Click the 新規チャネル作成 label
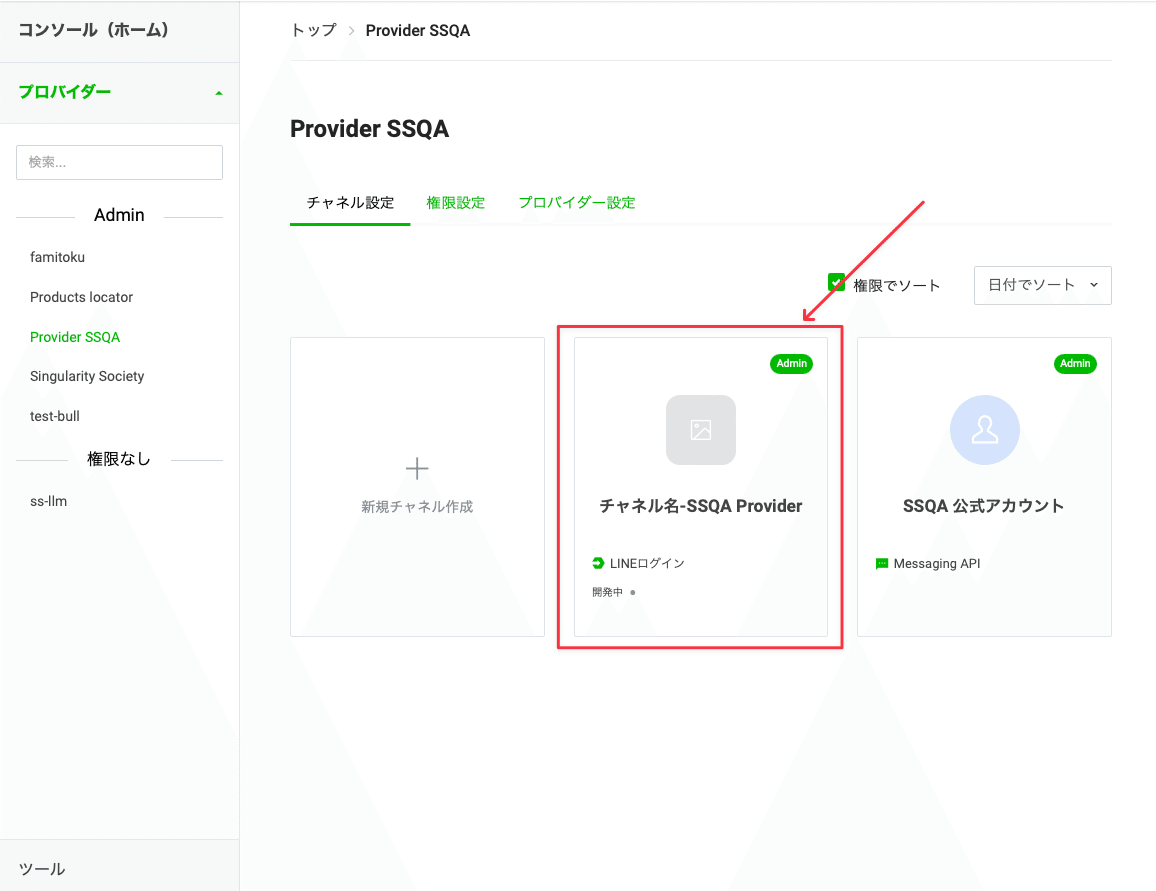This screenshot has height=891, width=1156. (417, 506)
